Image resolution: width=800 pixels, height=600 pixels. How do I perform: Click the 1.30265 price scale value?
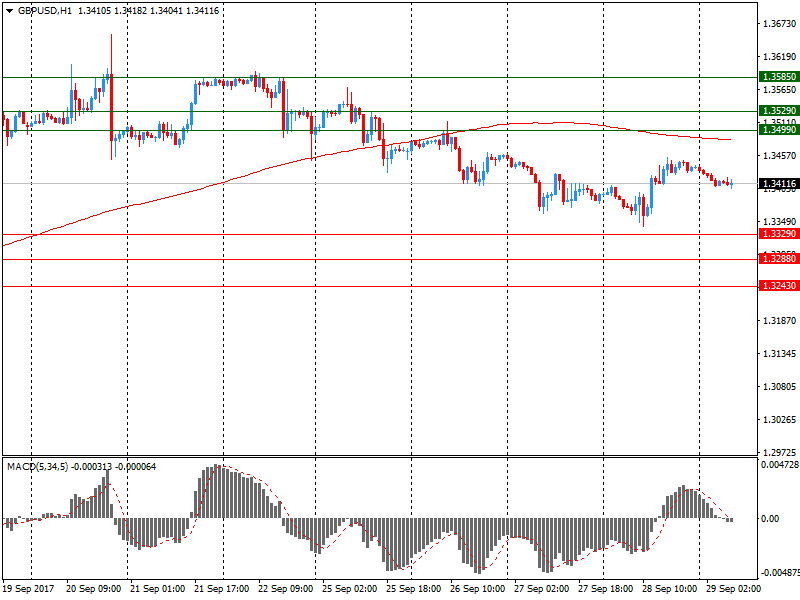click(779, 420)
